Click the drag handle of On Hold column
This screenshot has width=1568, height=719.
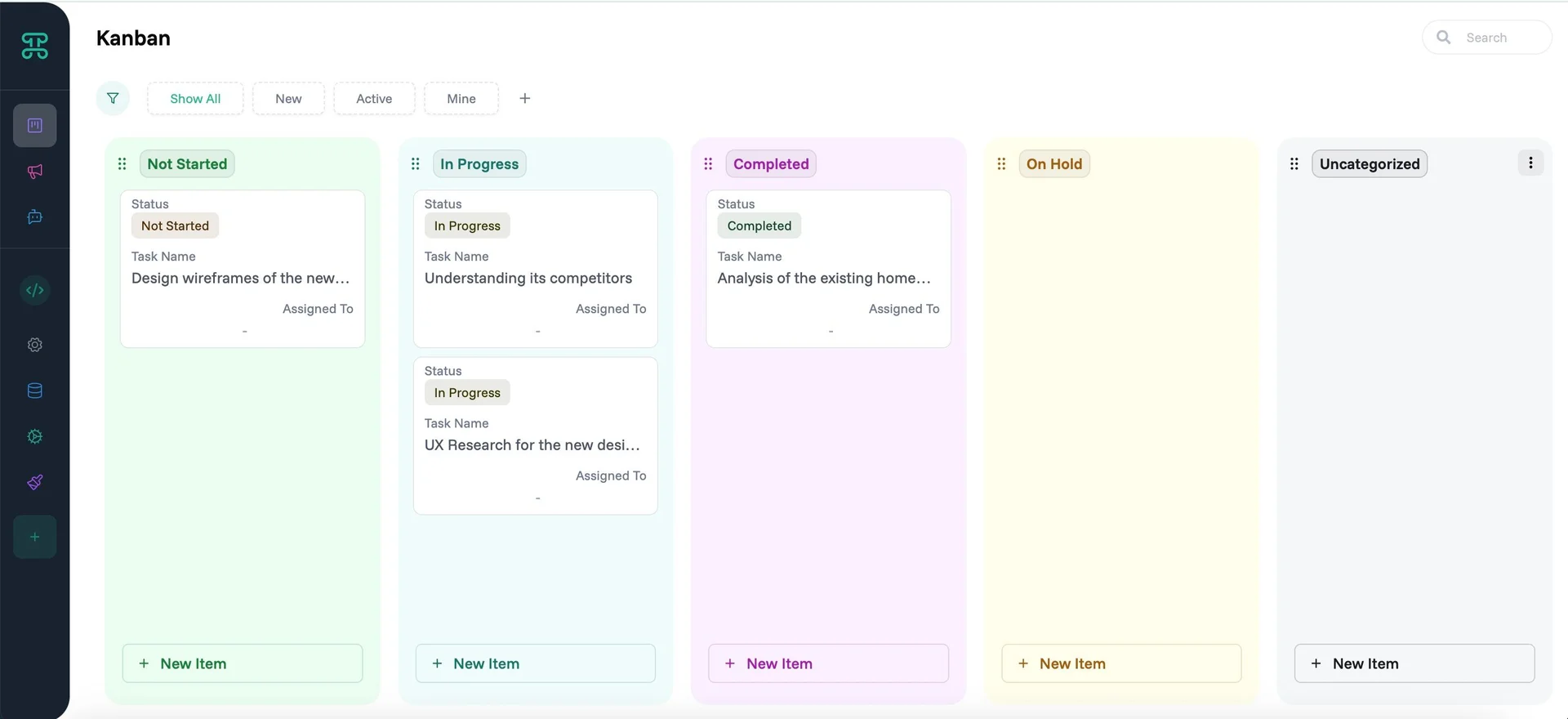pos(1001,164)
